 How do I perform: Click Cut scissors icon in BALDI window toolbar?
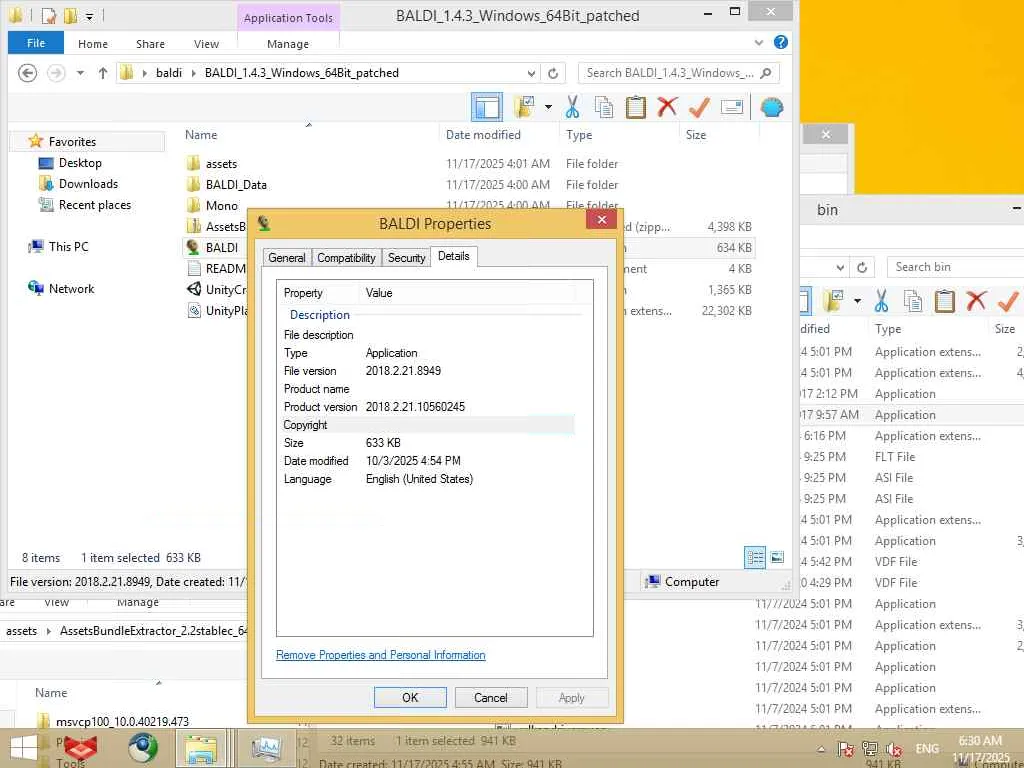572,107
